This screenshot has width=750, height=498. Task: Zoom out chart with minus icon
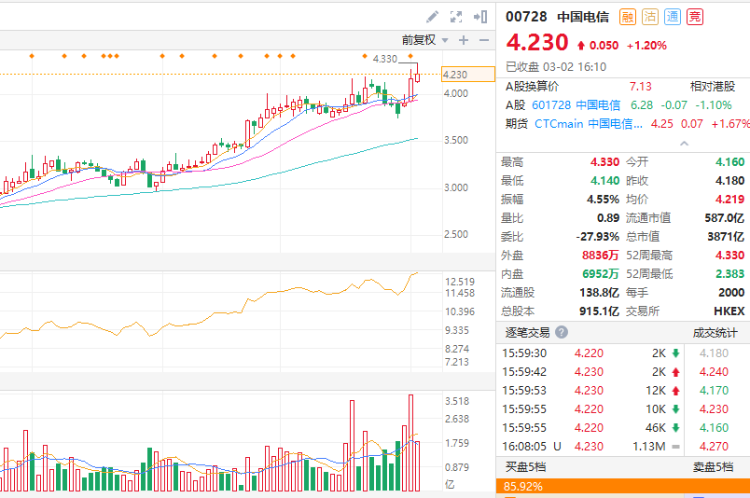pos(484,40)
